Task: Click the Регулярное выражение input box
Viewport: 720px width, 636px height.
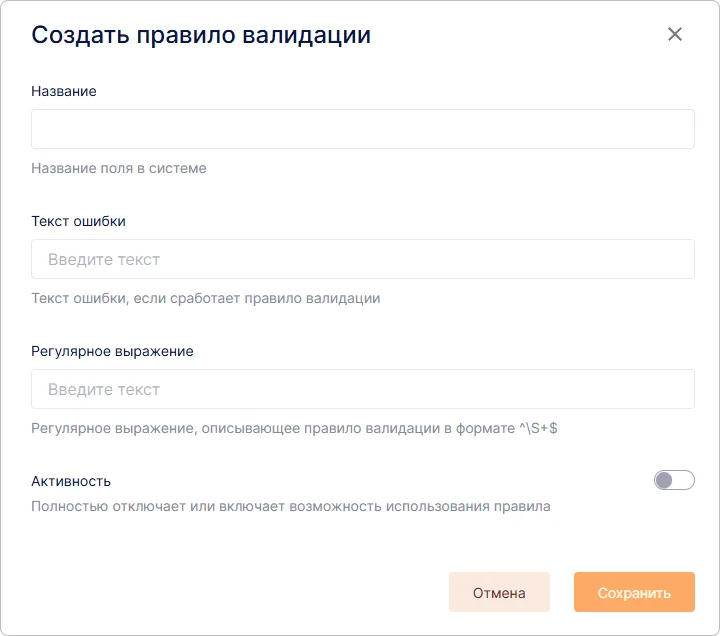Action: pos(362,389)
